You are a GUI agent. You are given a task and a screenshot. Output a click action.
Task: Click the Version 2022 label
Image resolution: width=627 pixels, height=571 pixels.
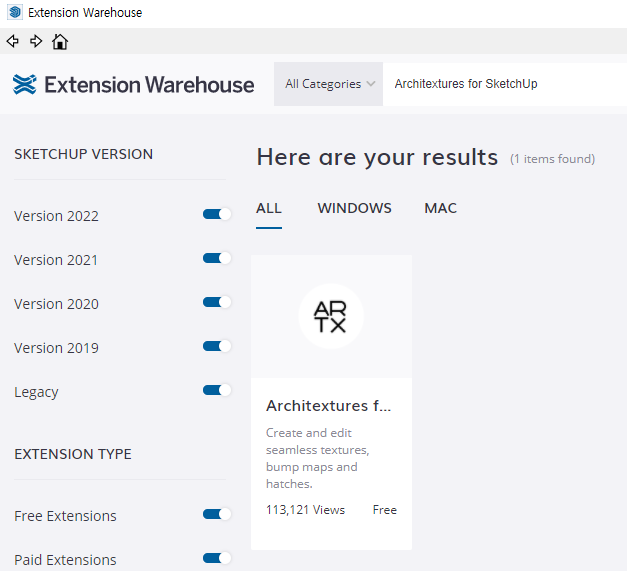pos(56,216)
